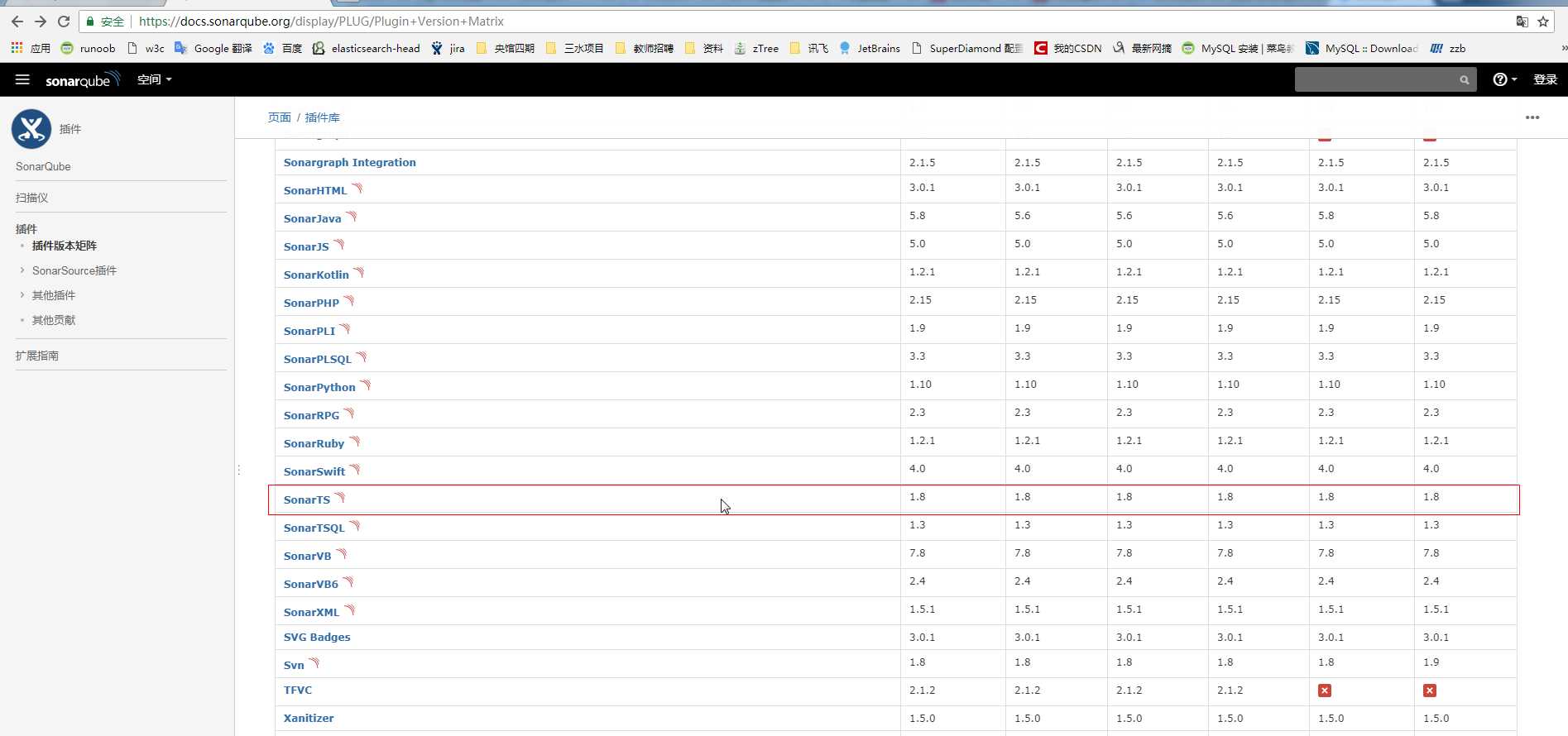Click the SonarSource feather icon next to SonarHTML
This screenshot has height=736, width=1568.
click(357, 189)
